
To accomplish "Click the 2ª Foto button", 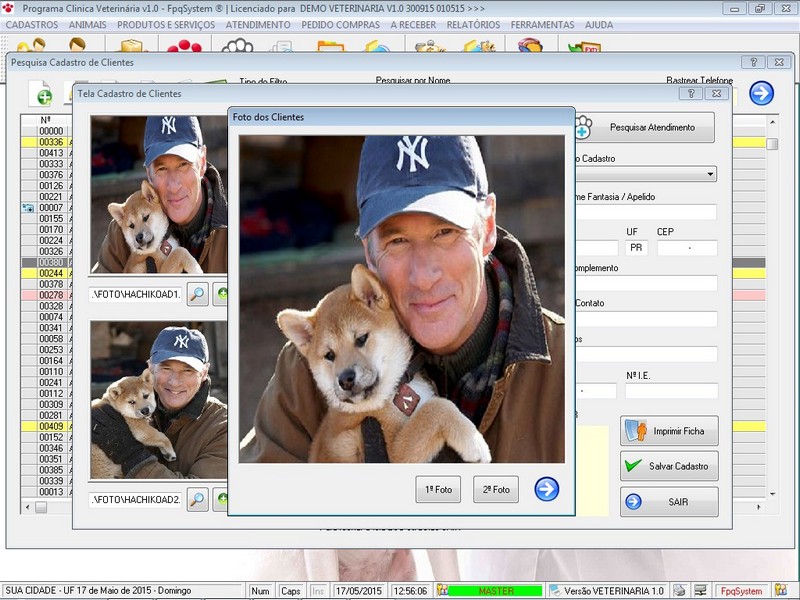I will (496, 489).
